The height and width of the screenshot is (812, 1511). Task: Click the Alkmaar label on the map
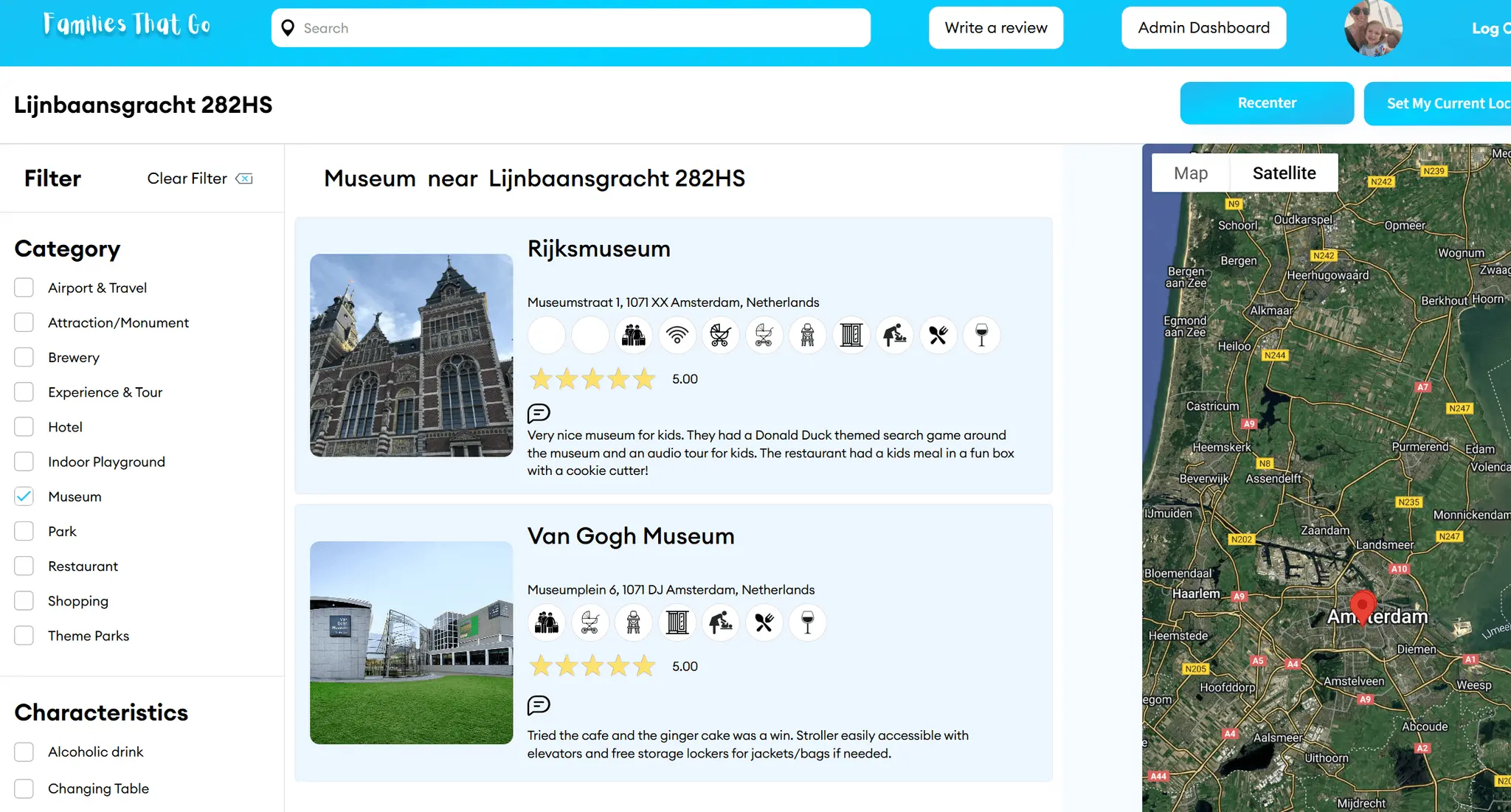point(1271,310)
